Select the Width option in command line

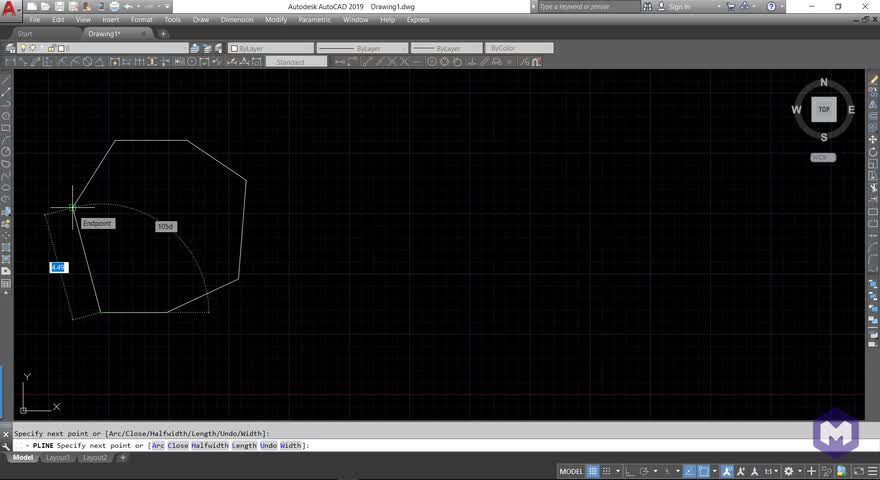(291, 446)
